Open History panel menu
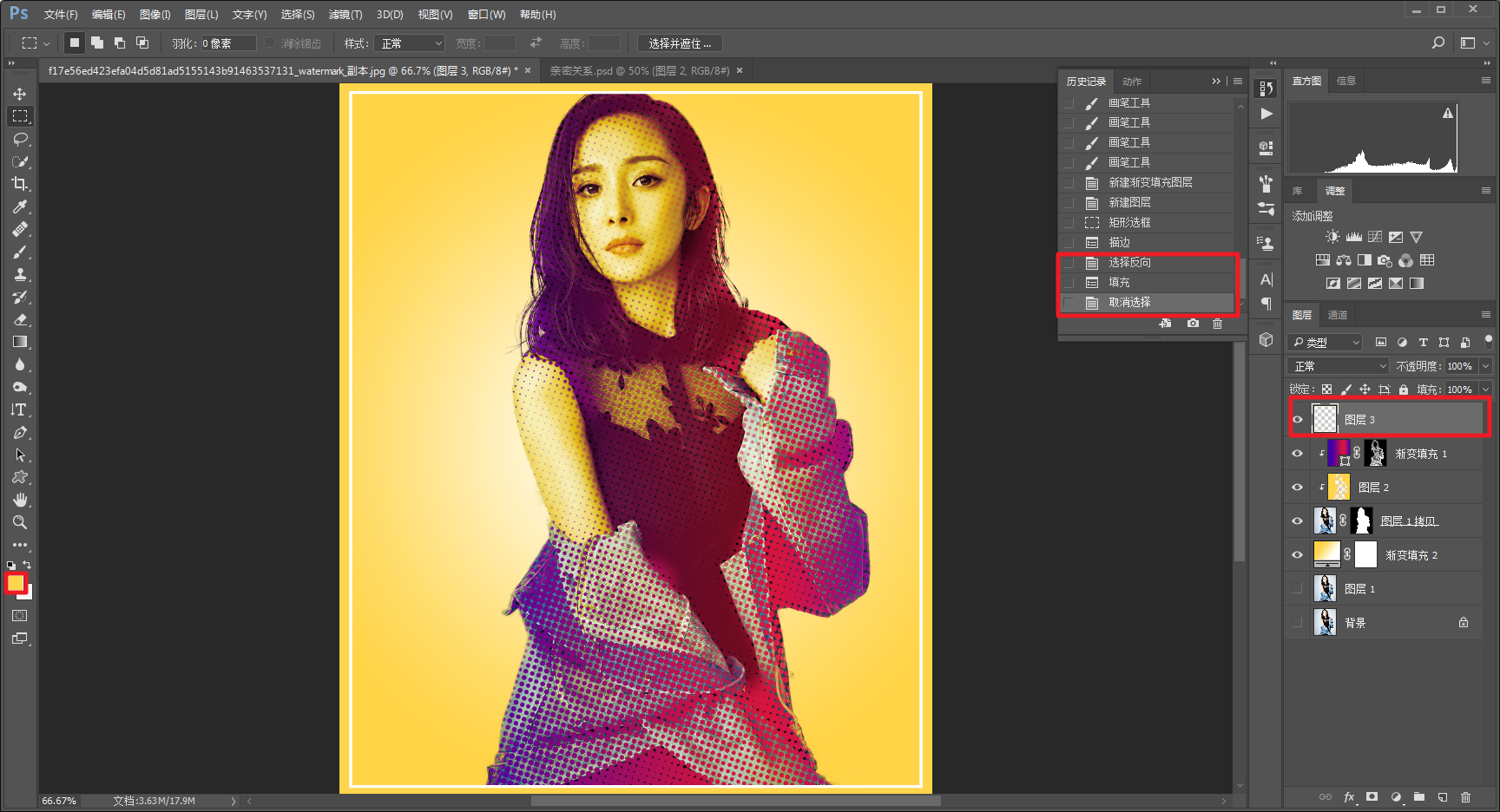Image resolution: width=1500 pixels, height=812 pixels. (x=1237, y=81)
